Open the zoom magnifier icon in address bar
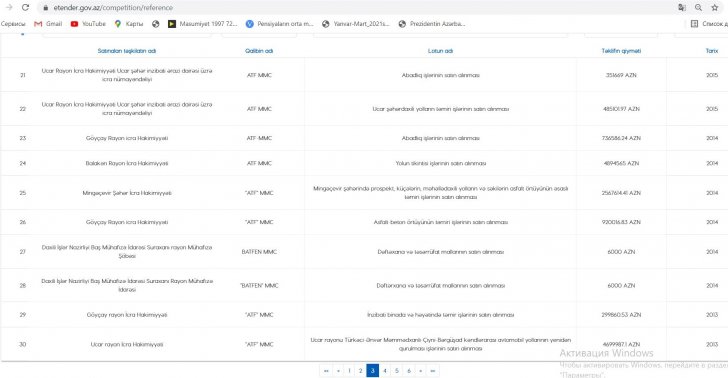Image resolution: width=728 pixels, height=378 pixels. (x=698, y=7)
